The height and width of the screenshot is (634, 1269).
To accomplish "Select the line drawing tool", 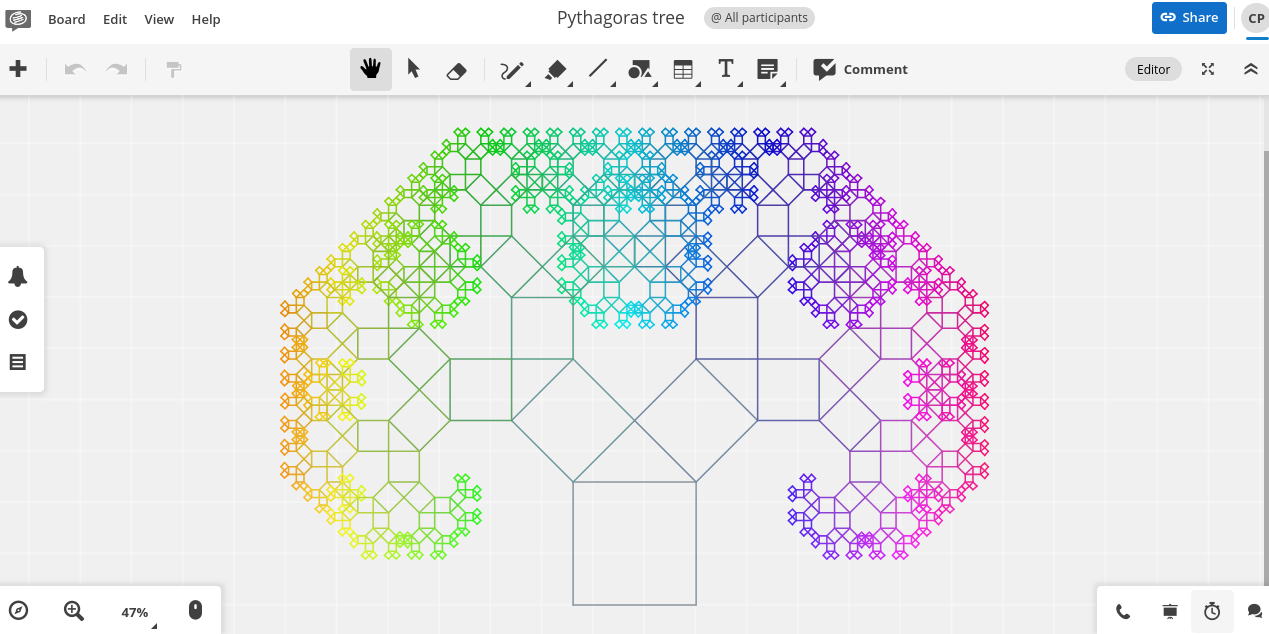I will tap(598, 69).
